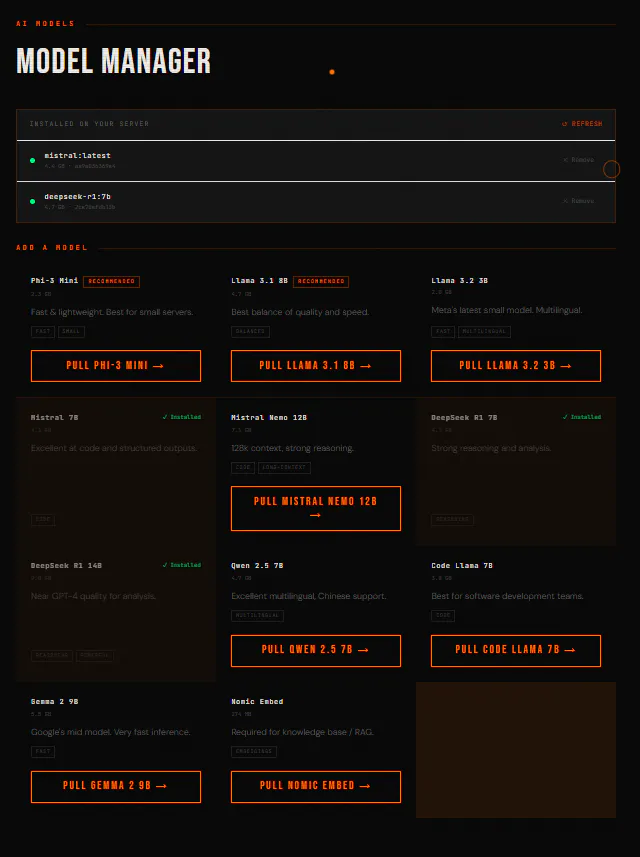This screenshot has height=857, width=640.
Task: Click 'Best for software development teams.' description
Action: [x=507, y=596]
